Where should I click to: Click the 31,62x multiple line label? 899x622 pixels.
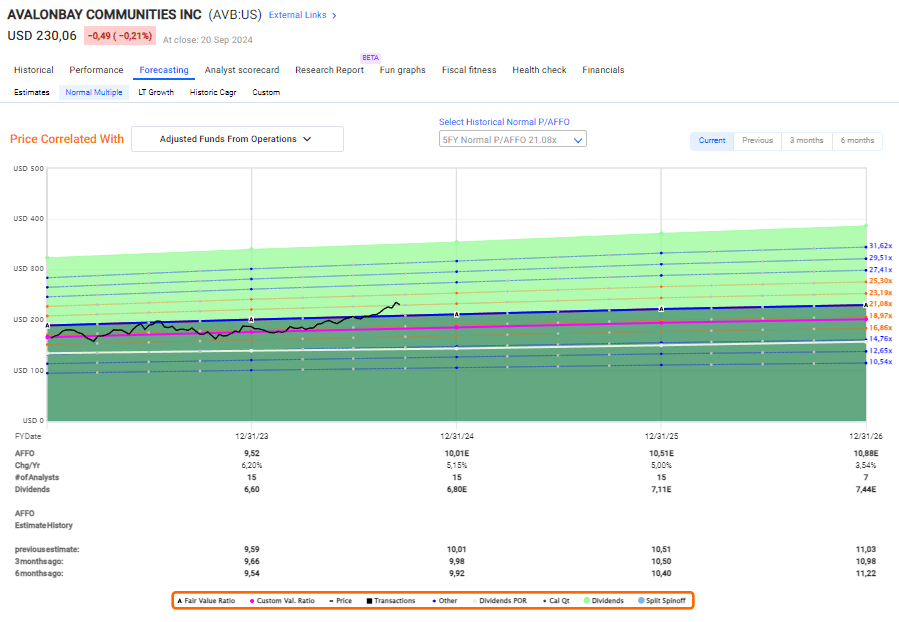click(881, 246)
